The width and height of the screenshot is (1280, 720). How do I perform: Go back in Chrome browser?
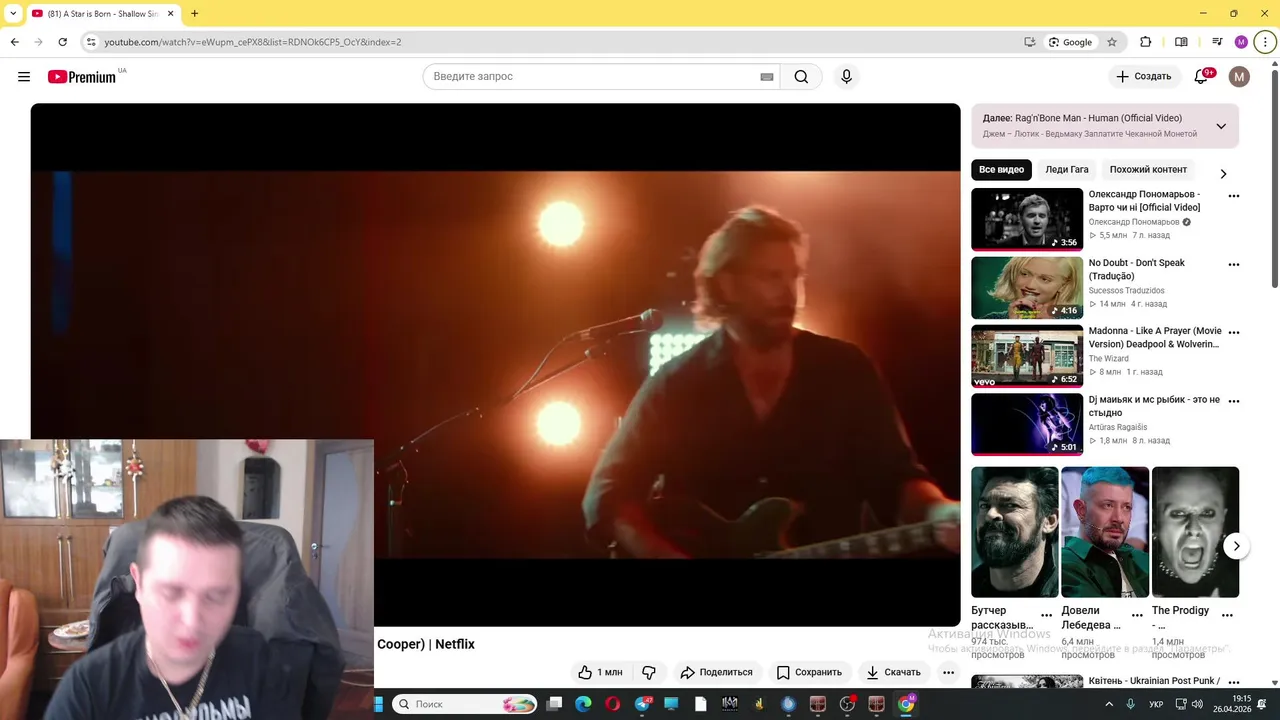pos(14,42)
